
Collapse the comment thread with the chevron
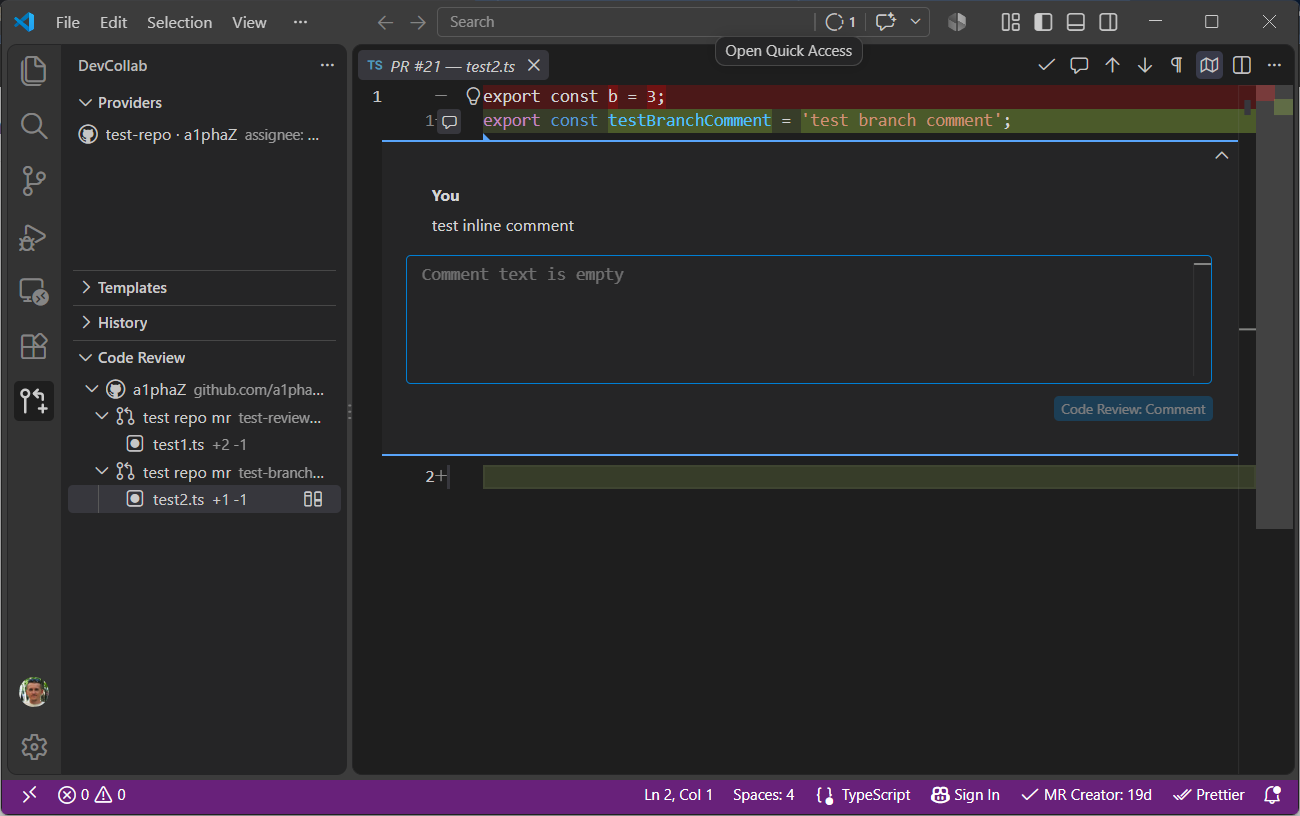(x=1221, y=155)
